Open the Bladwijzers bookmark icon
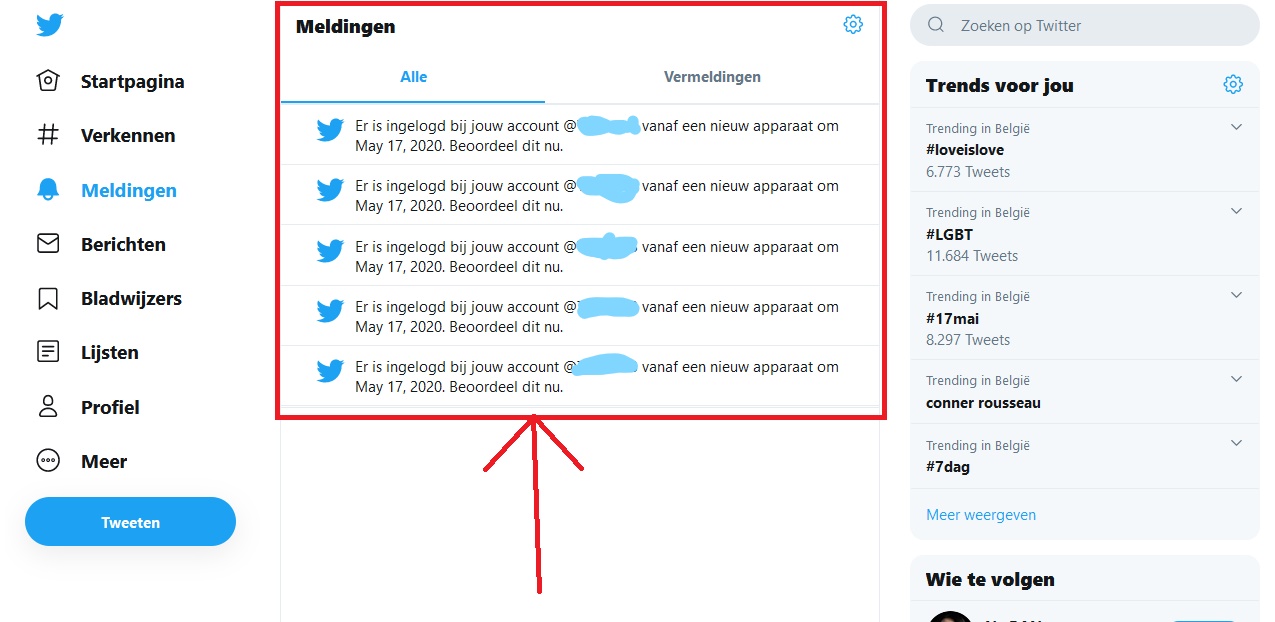The image size is (1275, 622). click(x=48, y=298)
